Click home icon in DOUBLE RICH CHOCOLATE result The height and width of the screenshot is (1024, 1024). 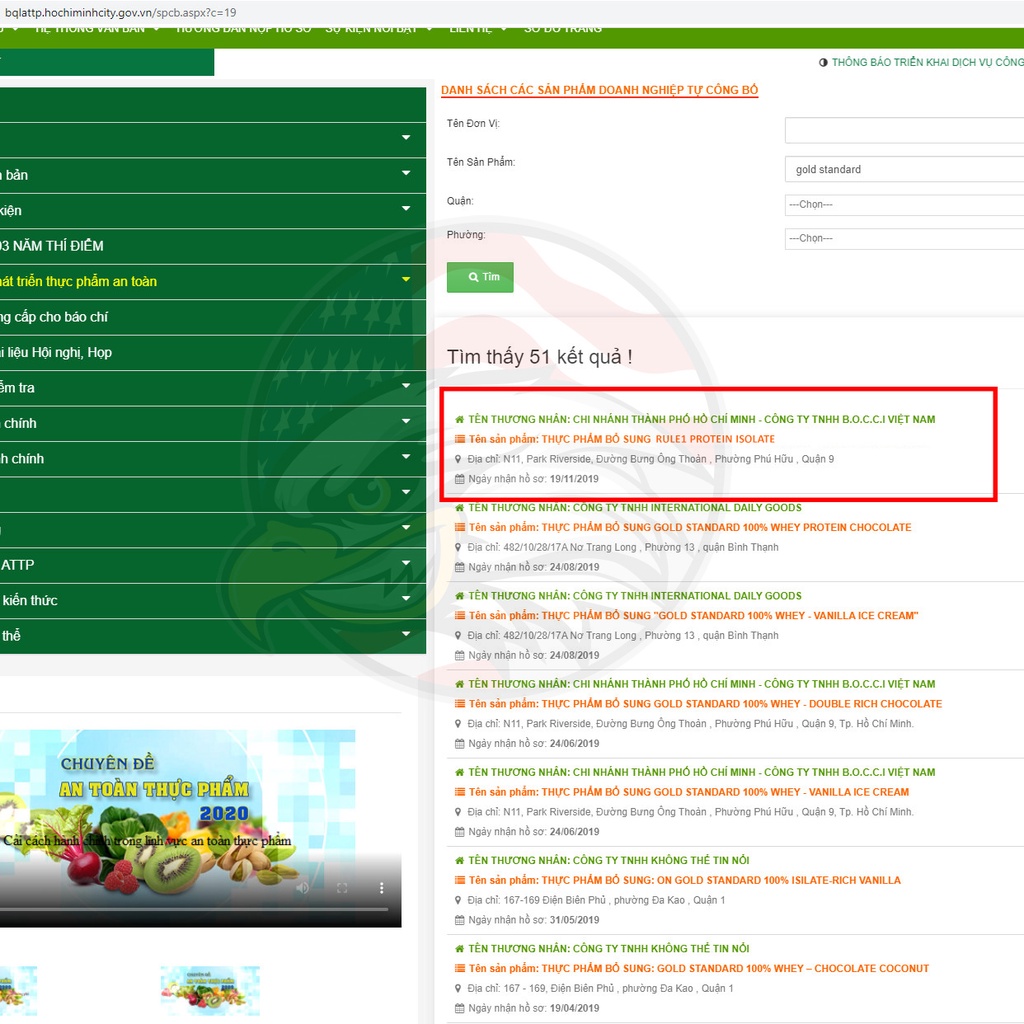460,684
